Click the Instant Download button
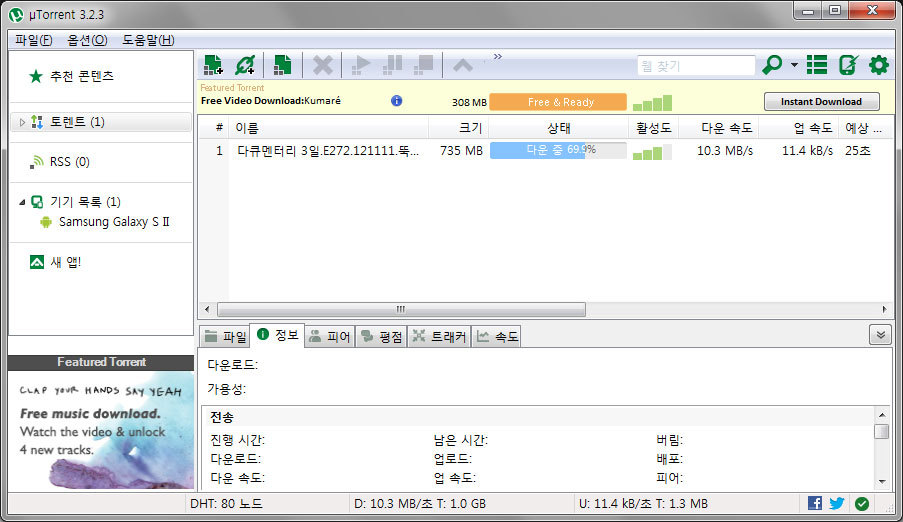Viewport: 903px width, 522px height. pyautogui.click(x=821, y=101)
